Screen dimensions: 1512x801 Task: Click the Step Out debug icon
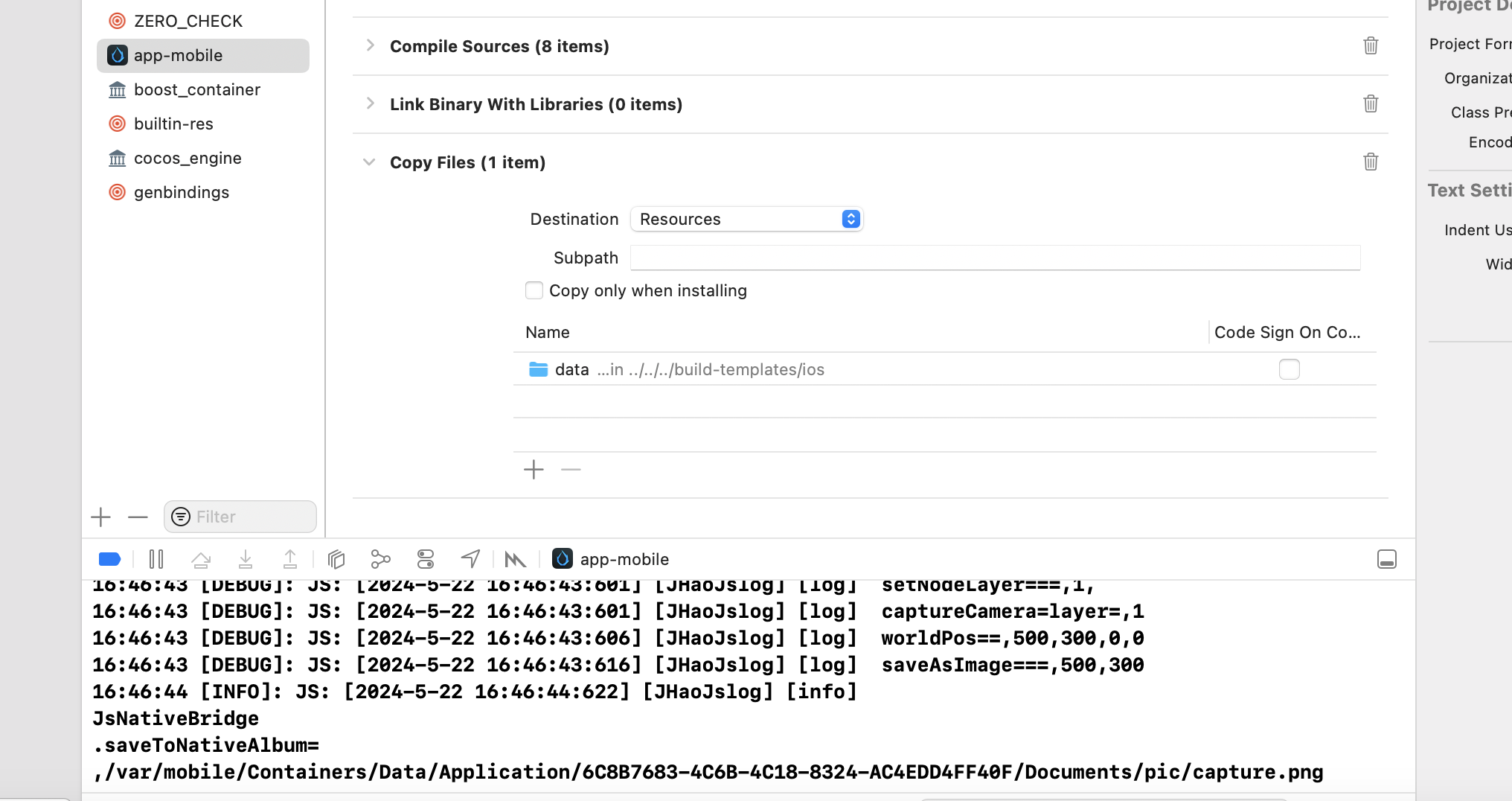[x=290, y=559]
